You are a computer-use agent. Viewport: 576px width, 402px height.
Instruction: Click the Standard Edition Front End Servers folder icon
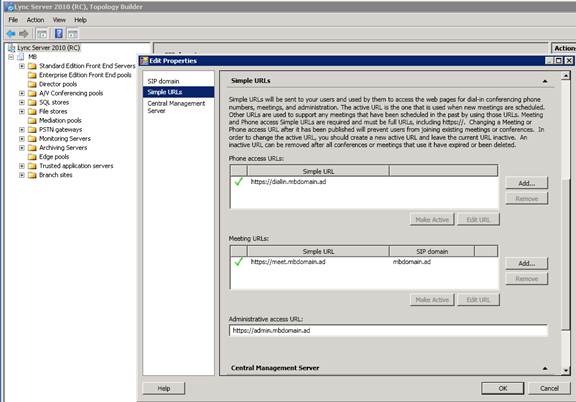pos(32,66)
